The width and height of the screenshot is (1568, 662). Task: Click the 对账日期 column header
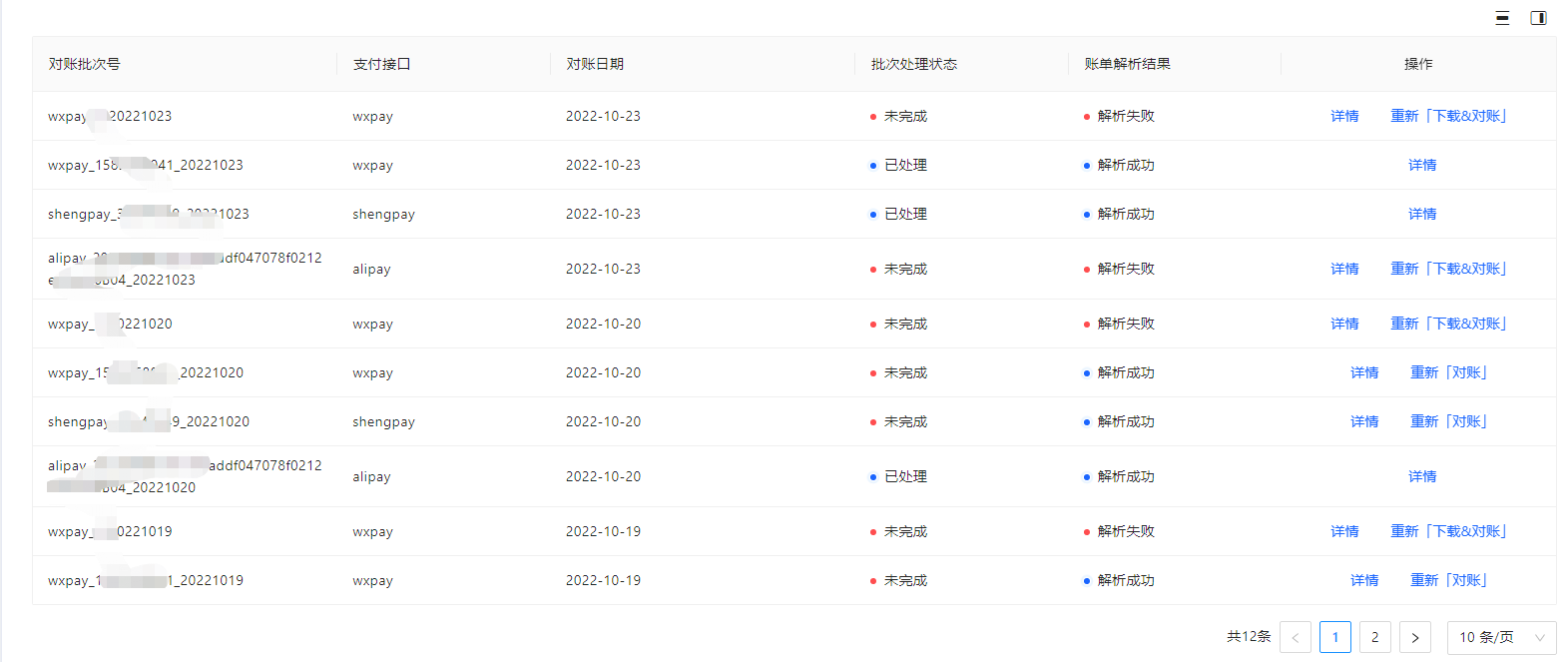tap(595, 64)
